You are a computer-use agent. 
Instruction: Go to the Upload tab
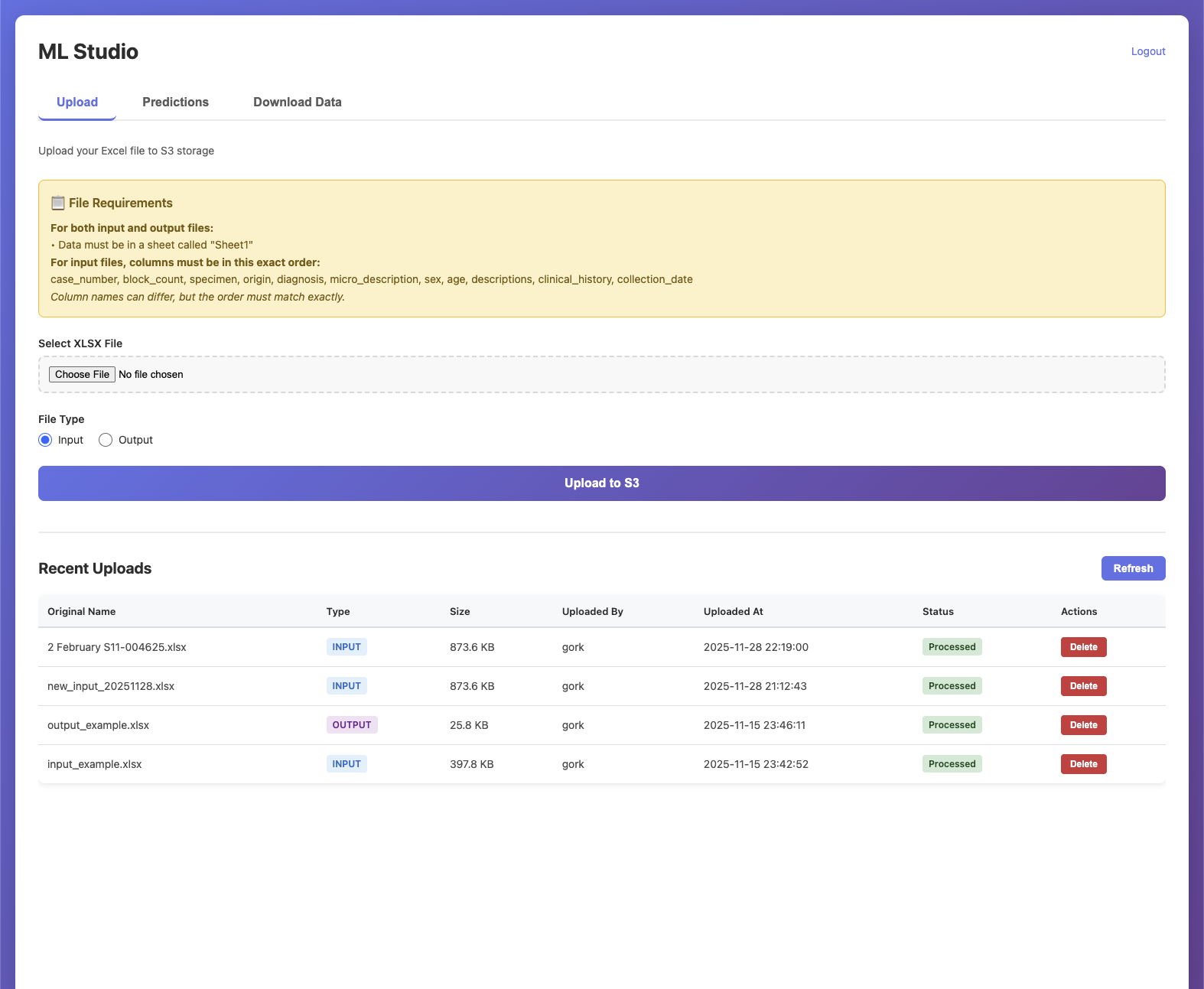pos(77,102)
